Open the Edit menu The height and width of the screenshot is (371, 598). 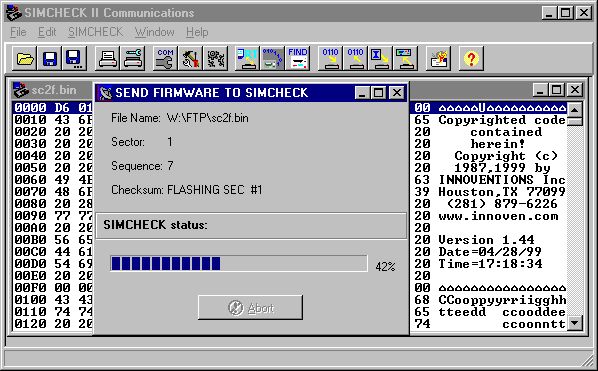coord(47,32)
